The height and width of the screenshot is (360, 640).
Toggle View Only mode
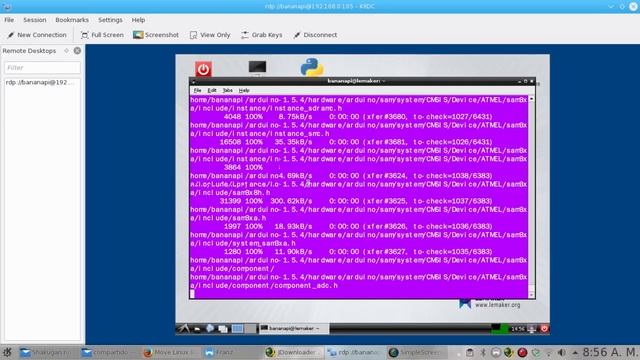click(x=210, y=35)
